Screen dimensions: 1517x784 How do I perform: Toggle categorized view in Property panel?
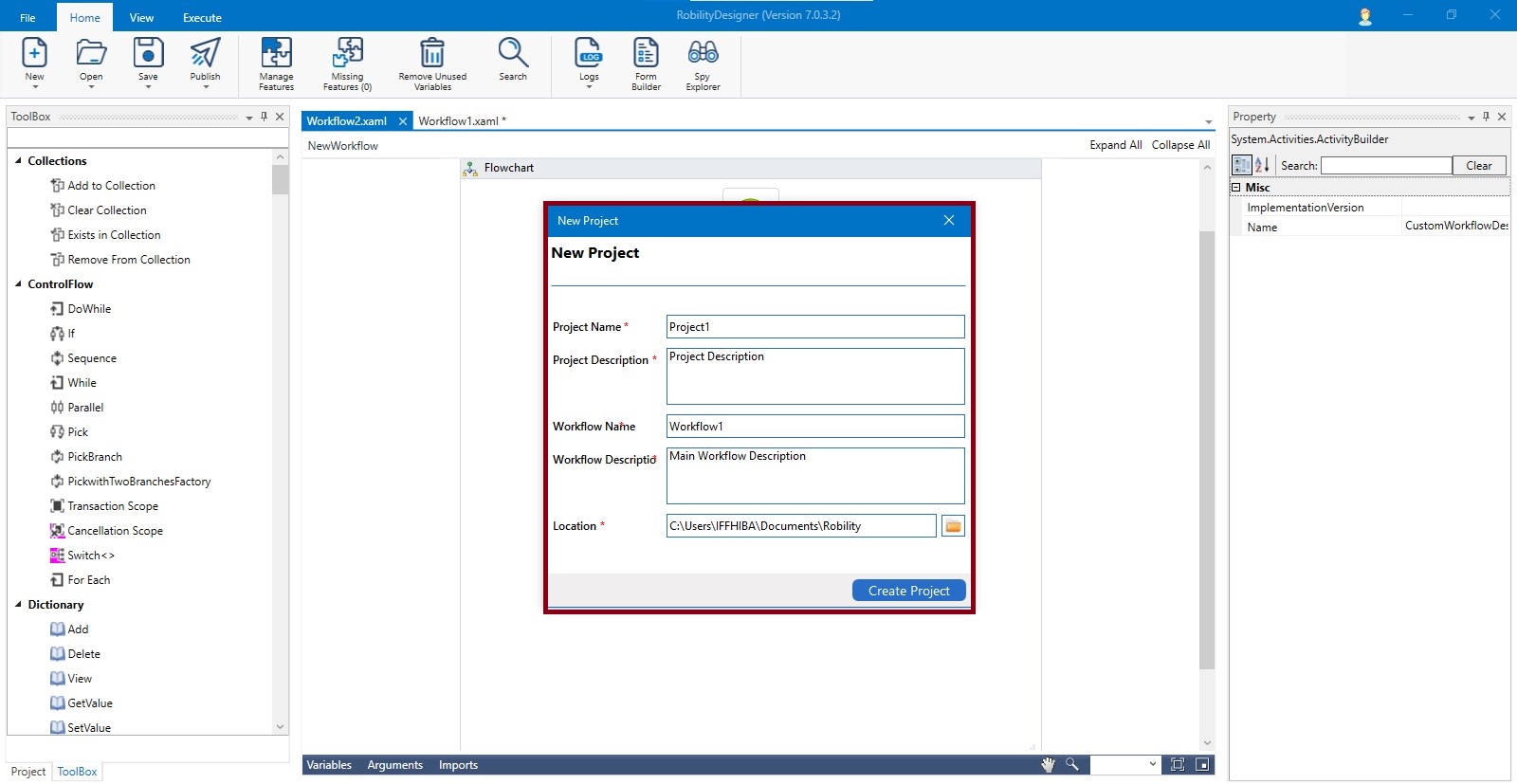click(1241, 166)
